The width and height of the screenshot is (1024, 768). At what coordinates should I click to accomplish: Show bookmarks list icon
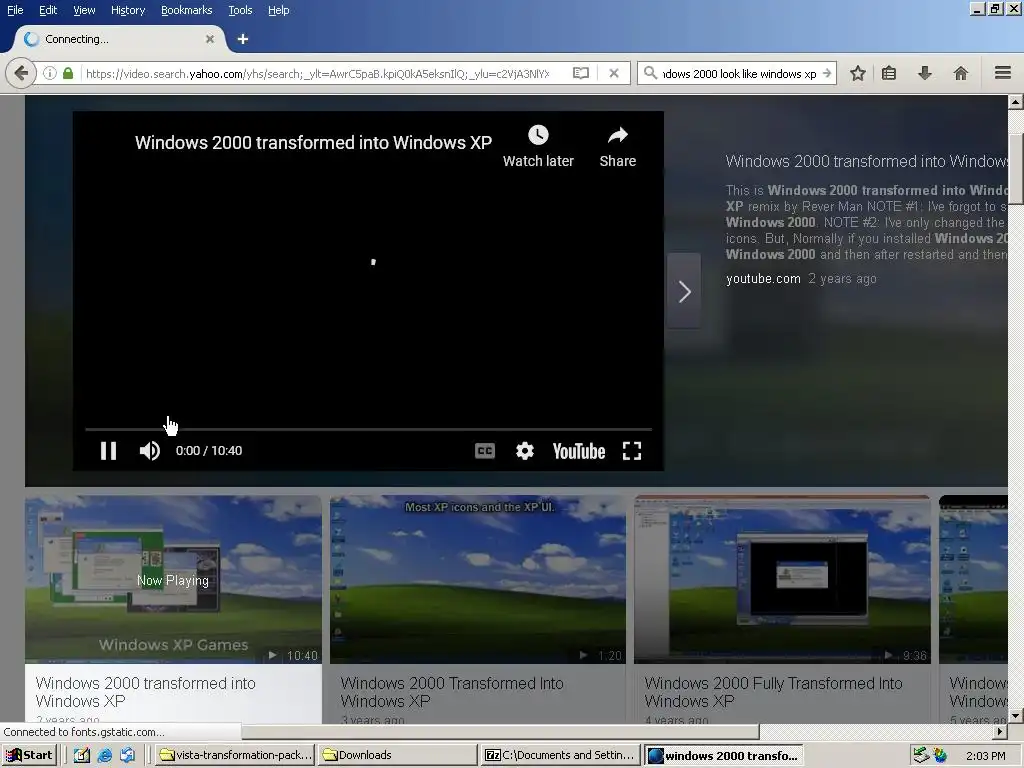(x=889, y=73)
